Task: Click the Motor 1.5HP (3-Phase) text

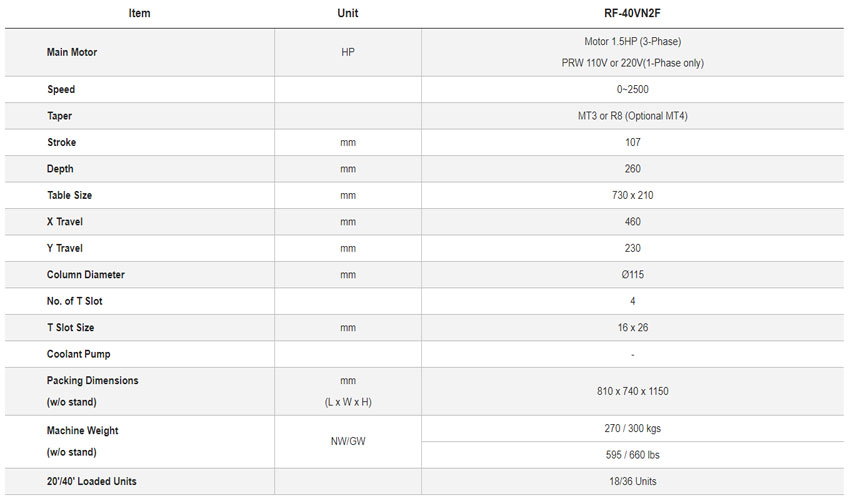Action: click(632, 41)
